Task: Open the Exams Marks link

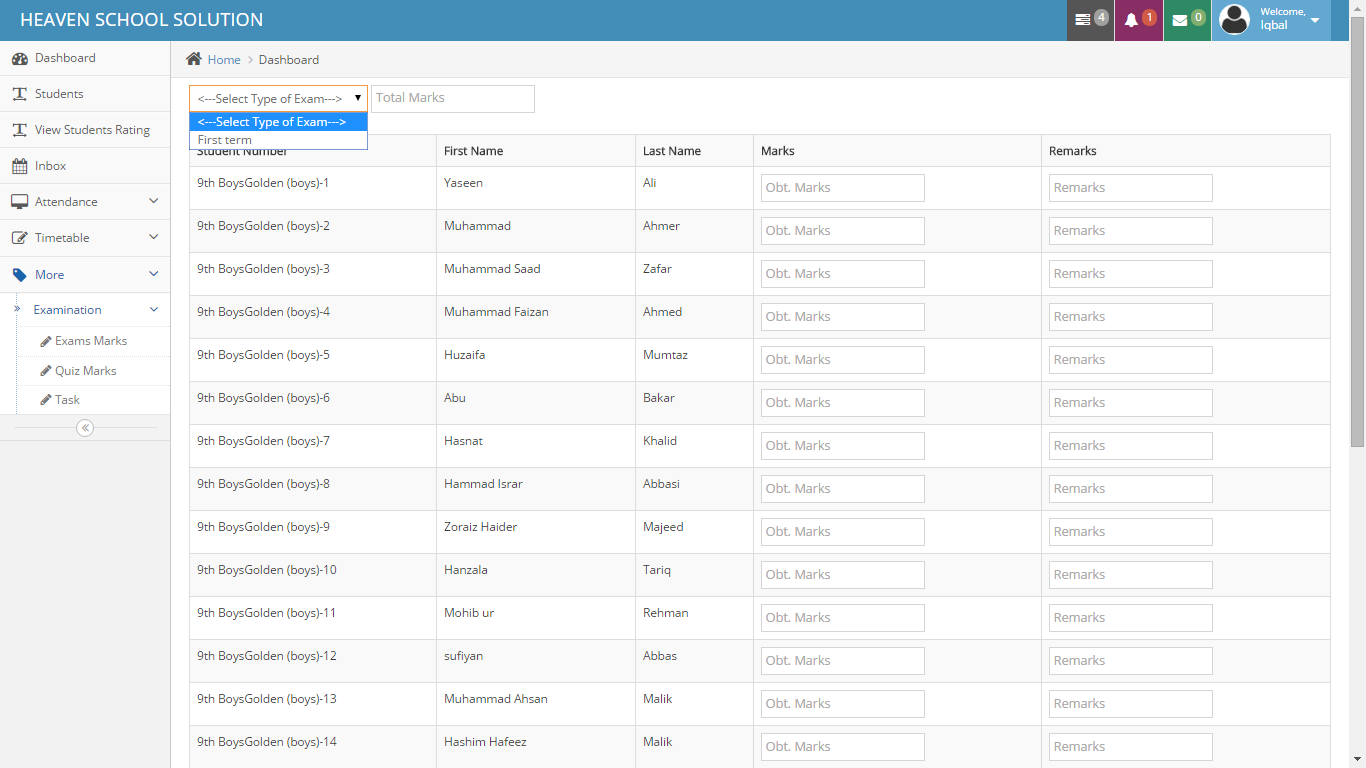Action: coord(90,341)
